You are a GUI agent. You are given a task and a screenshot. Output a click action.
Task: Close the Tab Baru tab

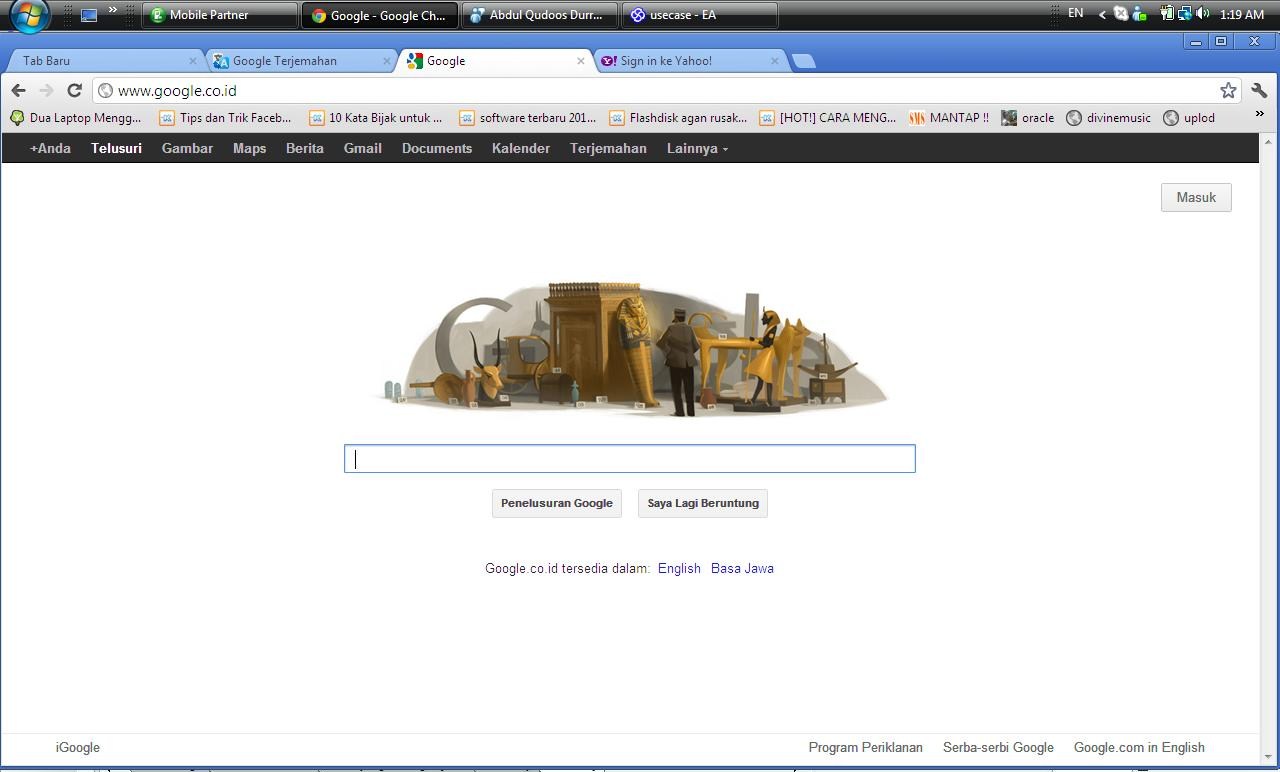click(193, 61)
